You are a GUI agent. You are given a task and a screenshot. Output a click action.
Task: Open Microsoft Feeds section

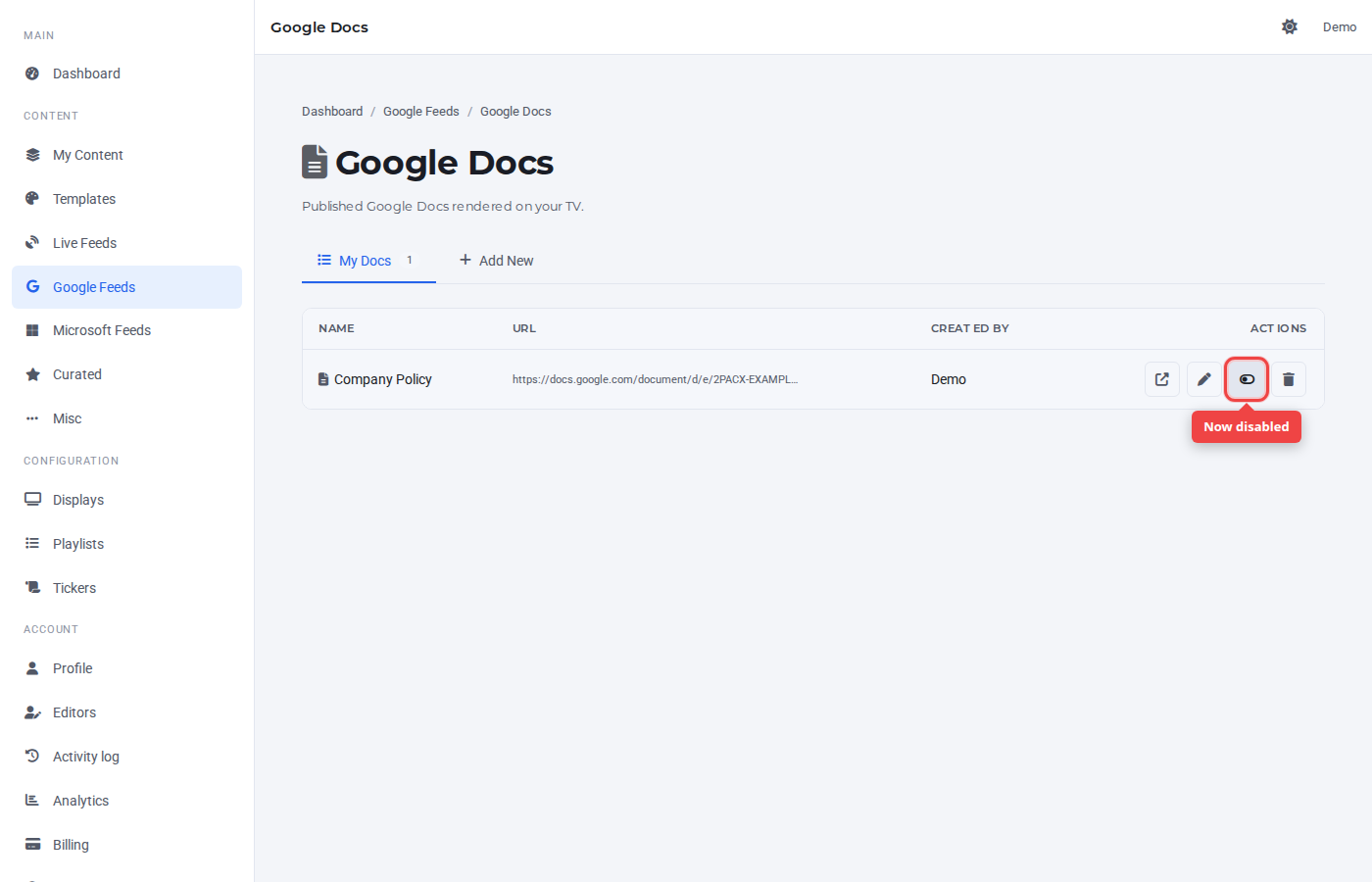point(126,330)
